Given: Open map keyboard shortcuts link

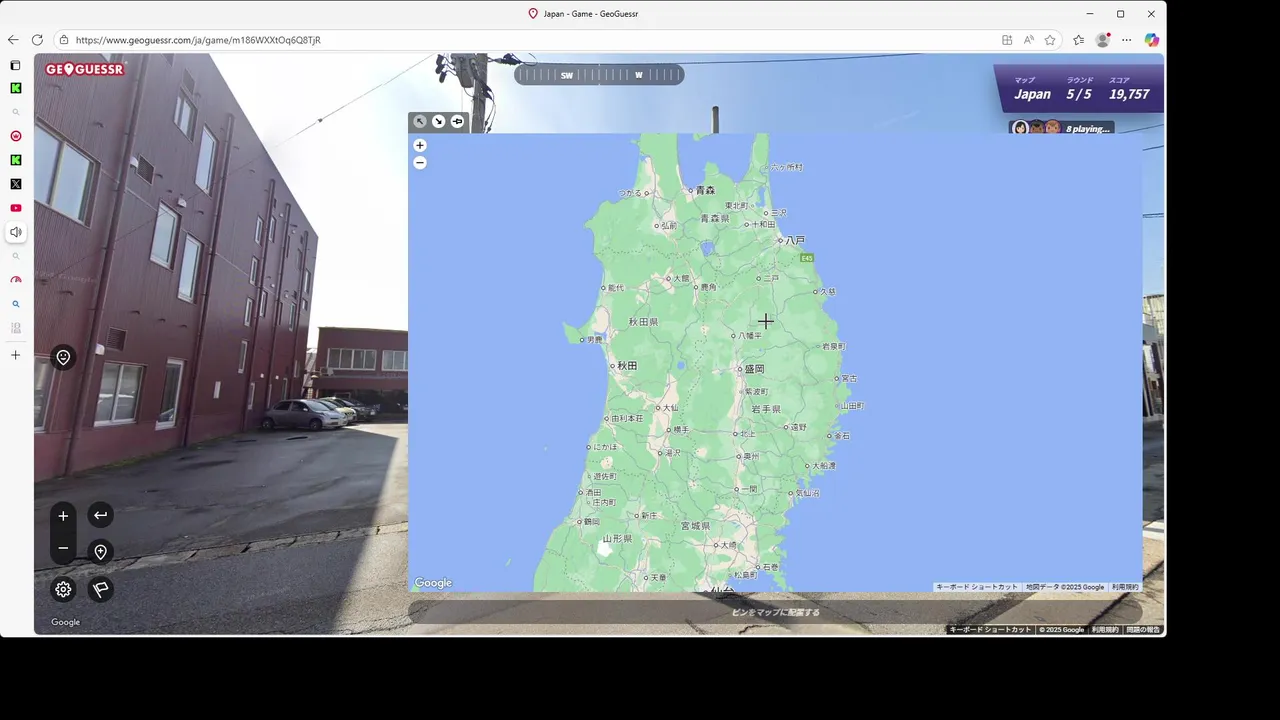Looking at the screenshot, I should tap(976, 587).
